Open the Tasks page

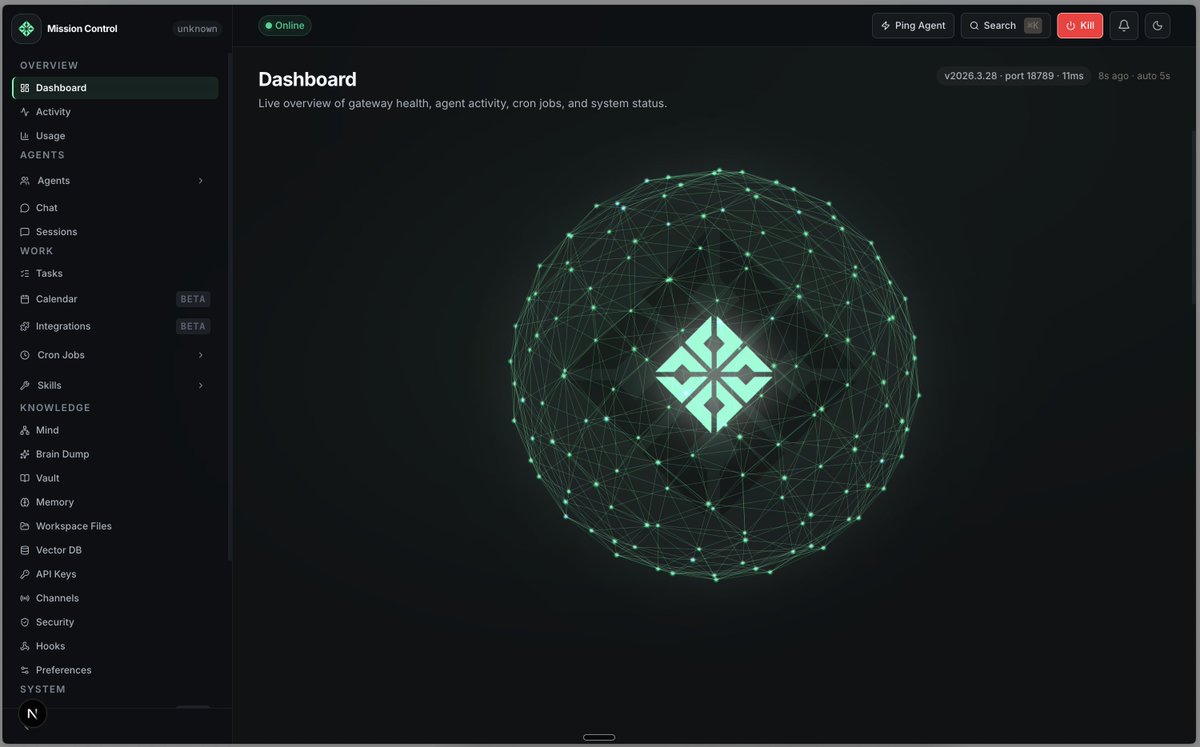tap(115, 274)
